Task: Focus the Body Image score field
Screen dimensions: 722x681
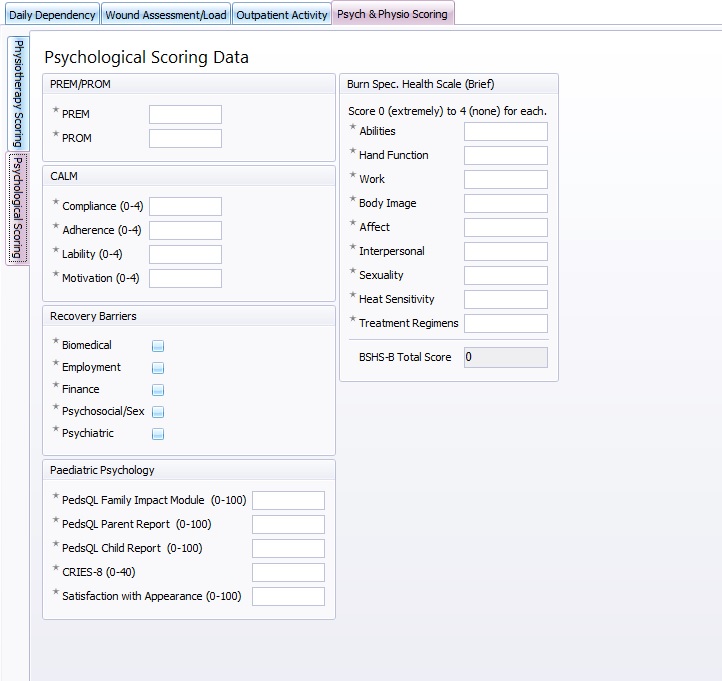Action: tap(506, 203)
